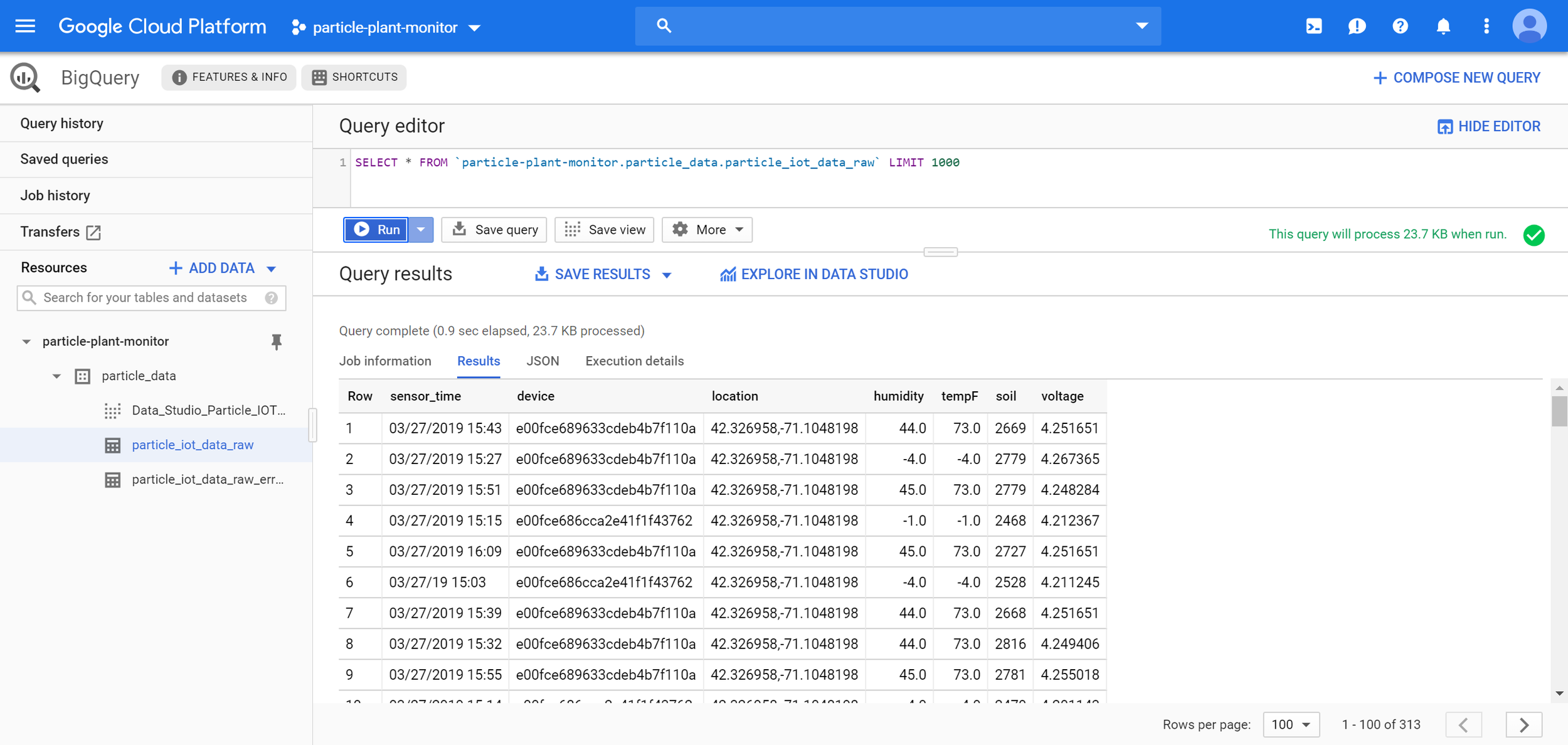Open the More settings dropdown
1568x745 pixels.
tap(707, 230)
